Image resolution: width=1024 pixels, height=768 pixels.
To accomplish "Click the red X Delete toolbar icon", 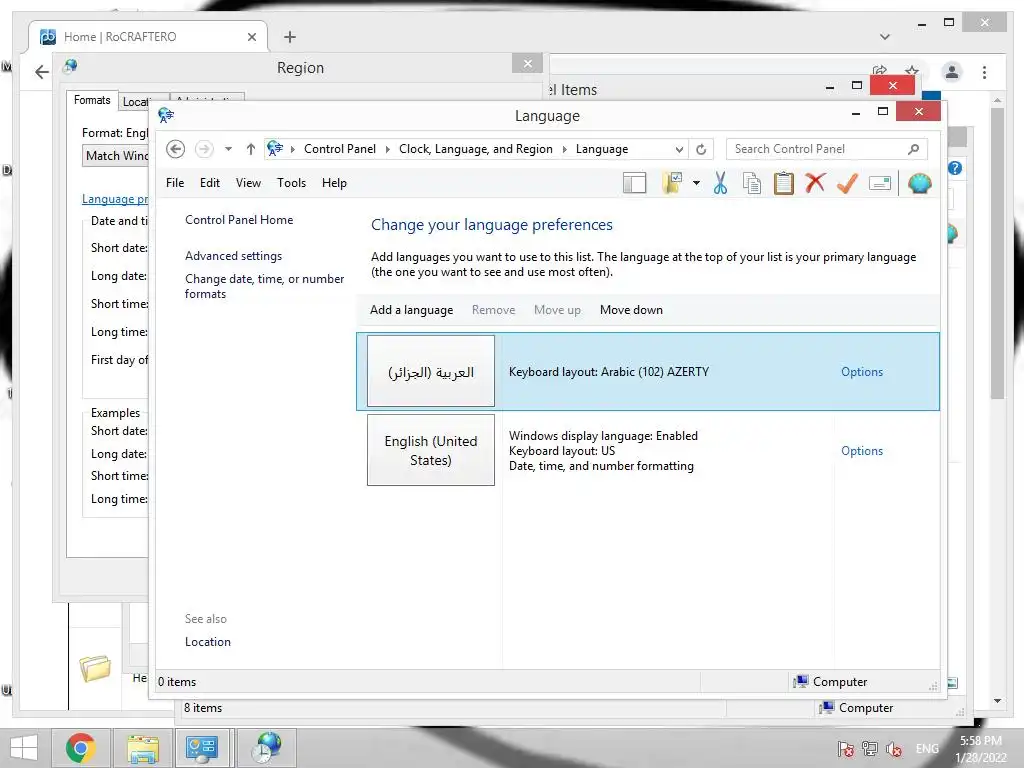I will pyautogui.click(x=815, y=183).
